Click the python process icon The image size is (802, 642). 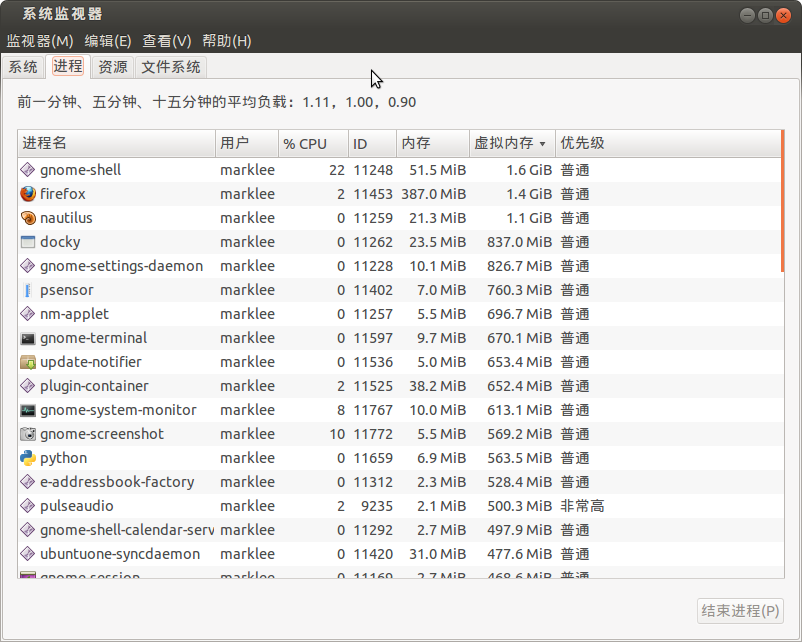(28, 458)
